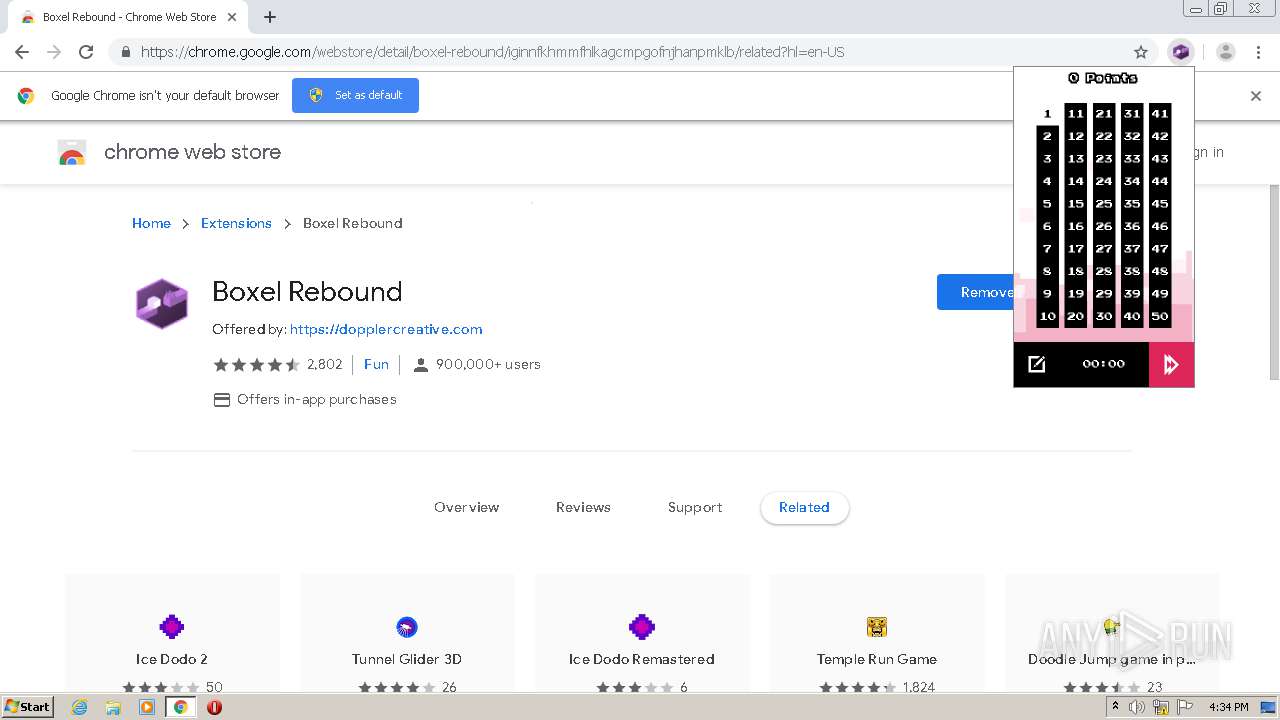This screenshot has width=1280, height=720.
Task: Open the Doodle Jump game card title
Action: tap(1111, 660)
